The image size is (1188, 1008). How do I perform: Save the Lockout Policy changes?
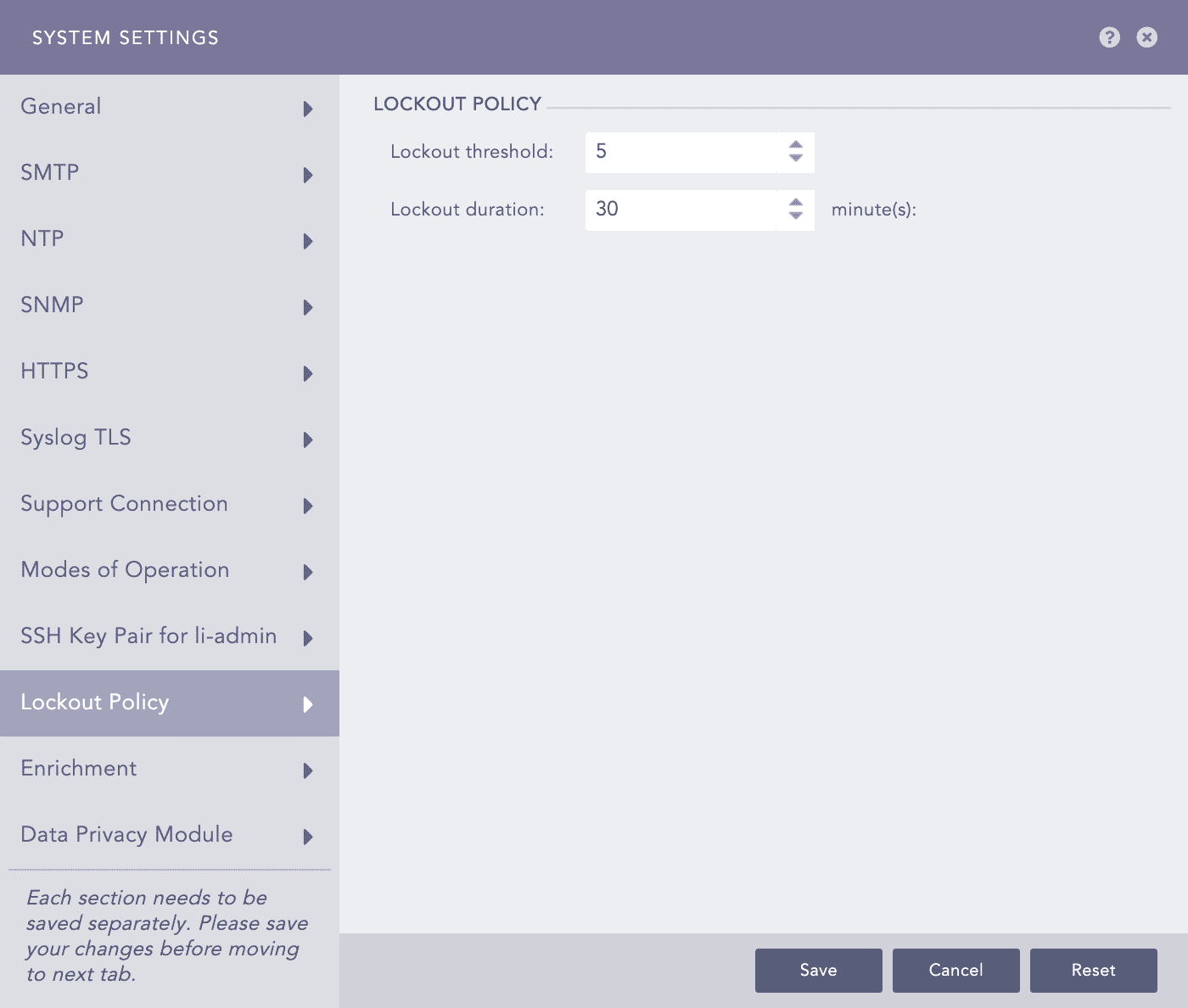coord(817,970)
